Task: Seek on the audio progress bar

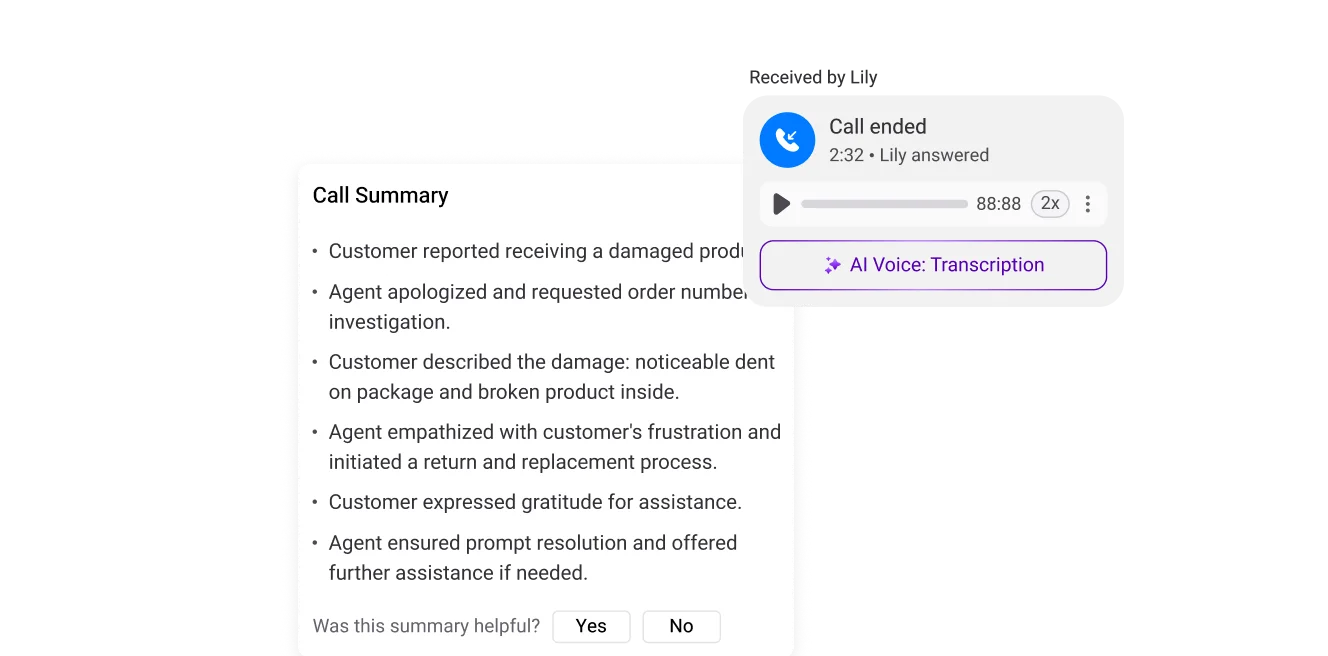Action: pyautogui.click(x=884, y=203)
